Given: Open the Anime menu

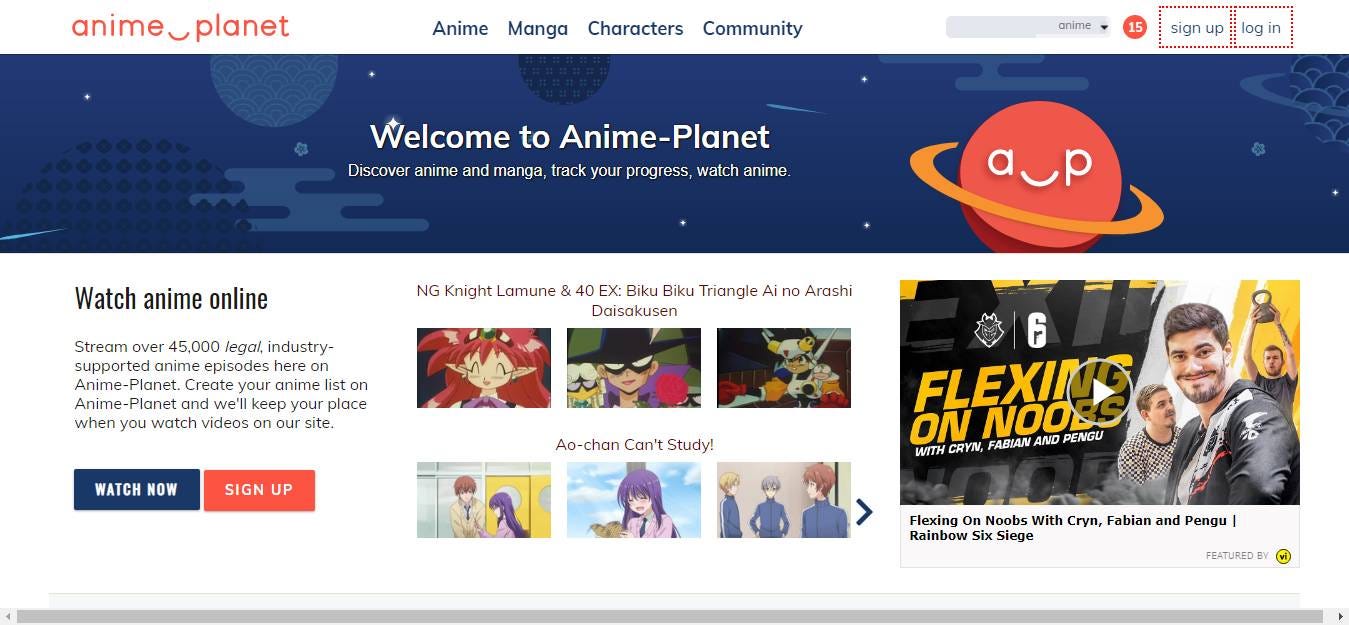Looking at the screenshot, I should [x=460, y=28].
